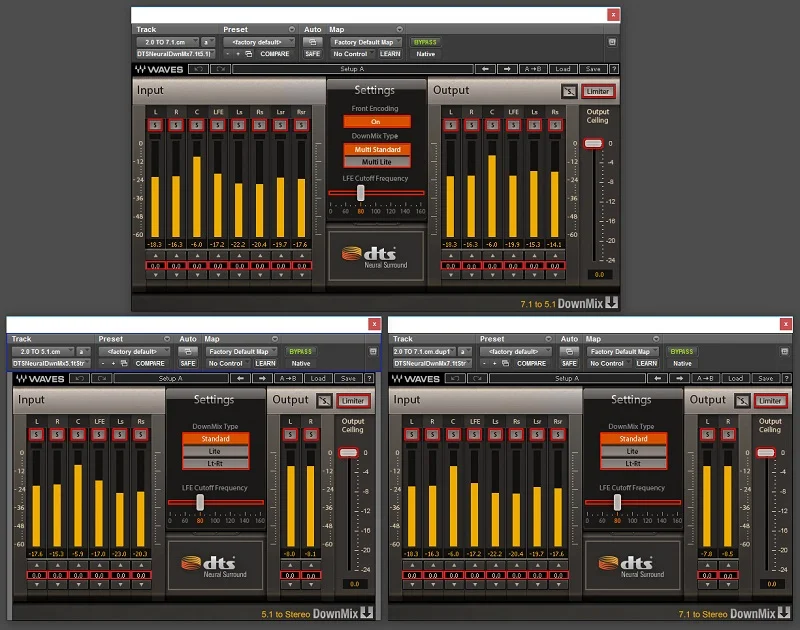Image resolution: width=800 pixels, height=630 pixels.
Task: Open DTSNeuralDwnMix7.1t5.1 plugin selector
Action: 175,54
